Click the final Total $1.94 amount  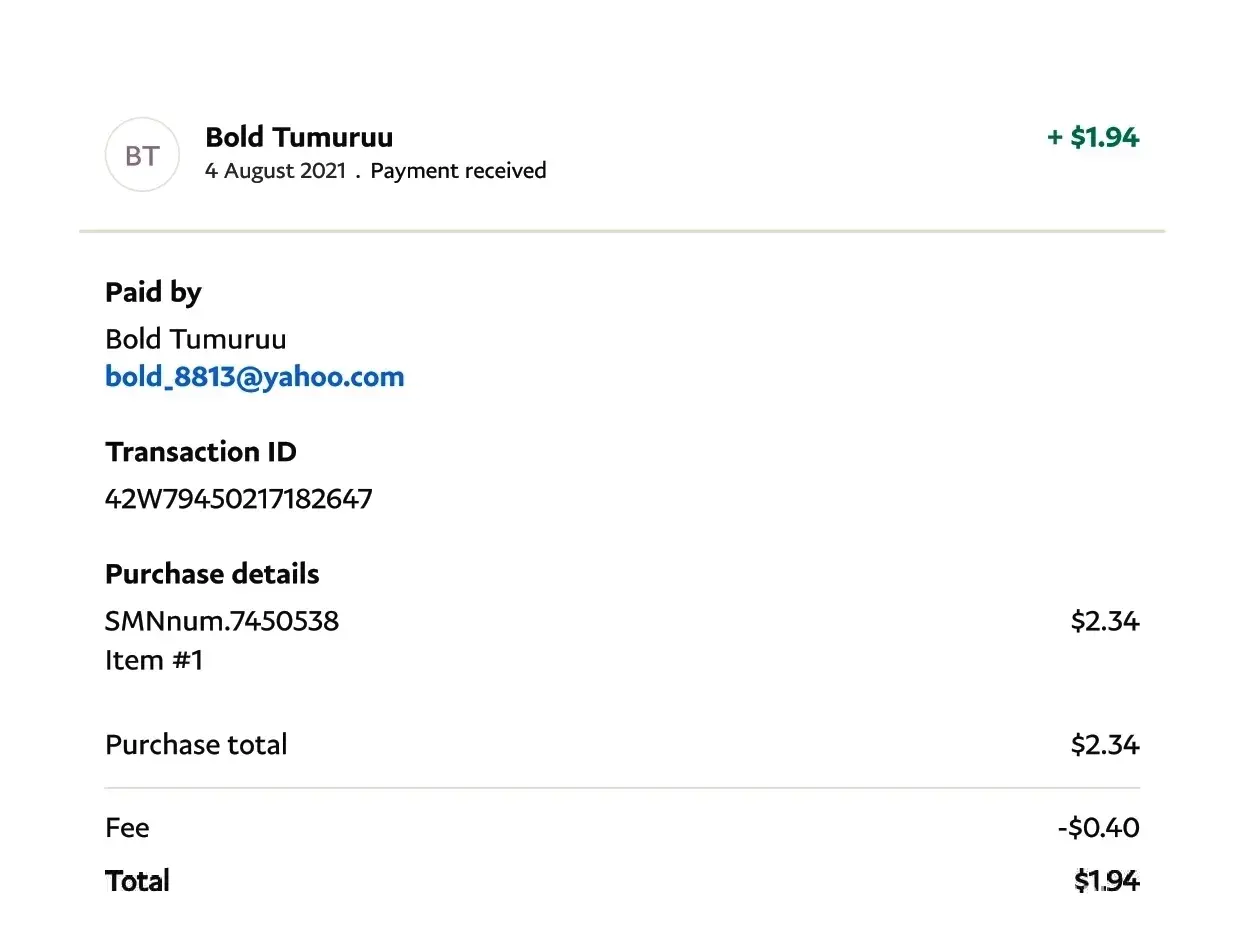click(x=1107, y=881)
